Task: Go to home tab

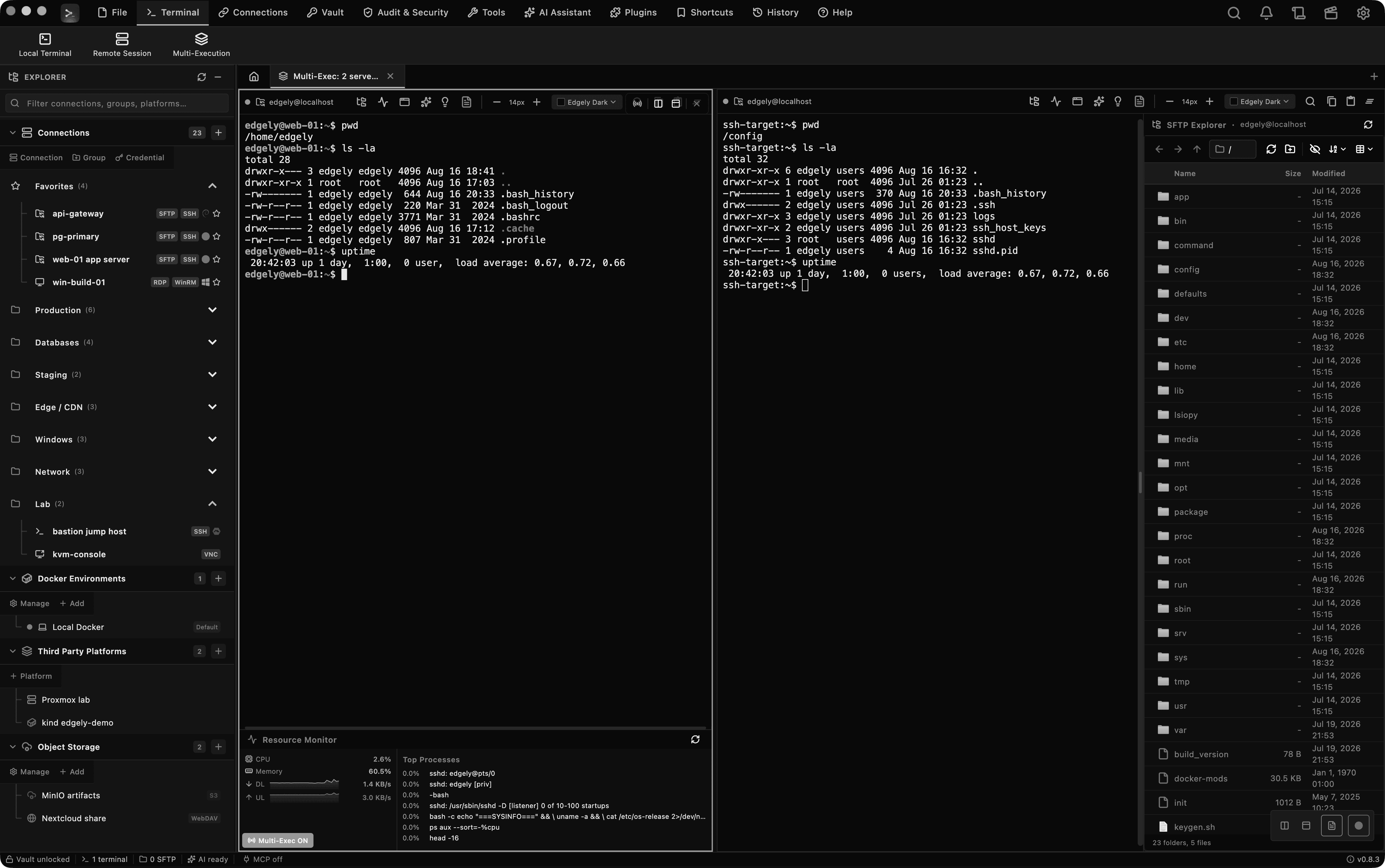Action: (x=254, y=76)
